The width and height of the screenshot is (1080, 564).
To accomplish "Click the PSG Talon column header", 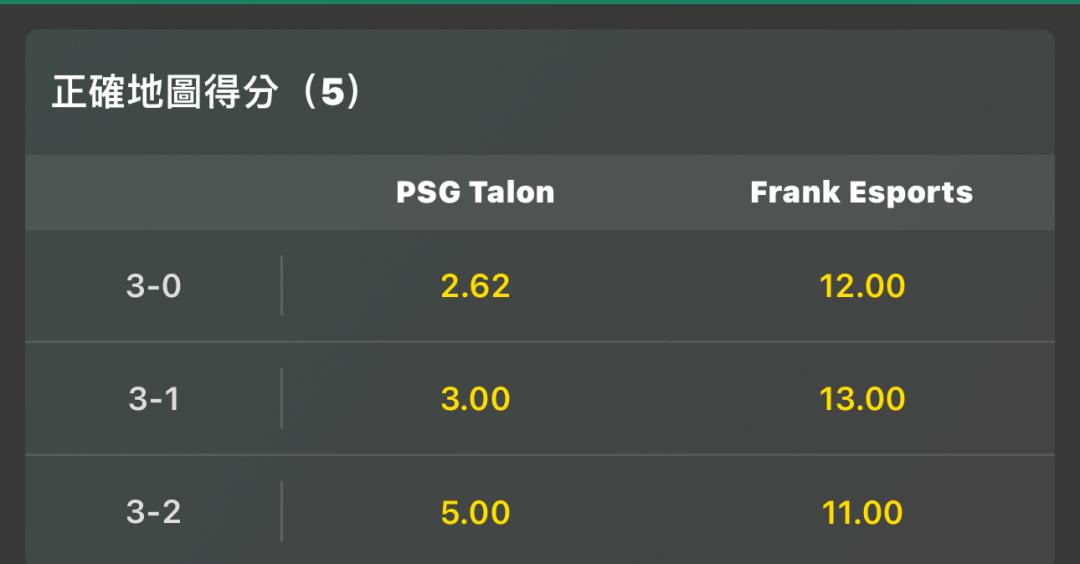I will click(x=475, y=192).
